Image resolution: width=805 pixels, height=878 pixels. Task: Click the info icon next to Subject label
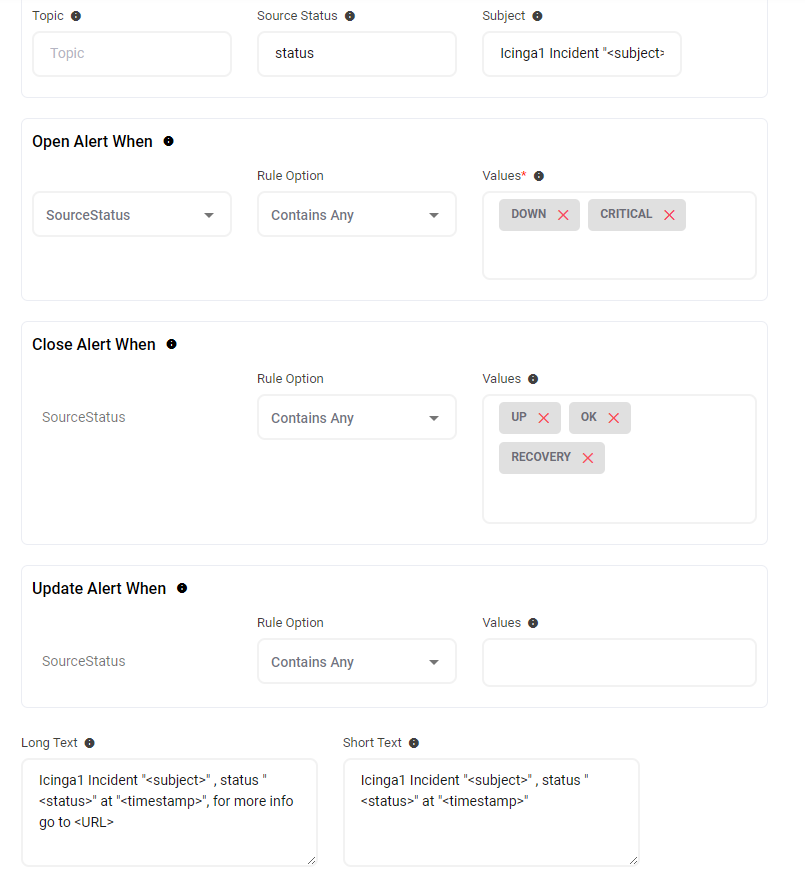(537, 16)
